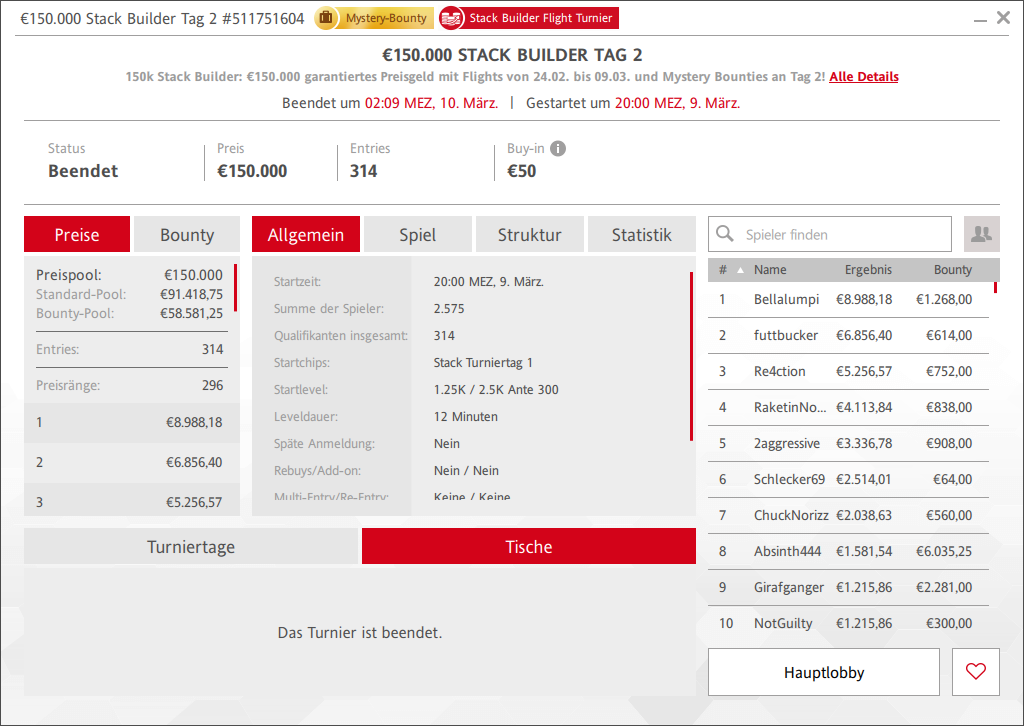Switch to the Bounty tab

[x=187, y=234]
